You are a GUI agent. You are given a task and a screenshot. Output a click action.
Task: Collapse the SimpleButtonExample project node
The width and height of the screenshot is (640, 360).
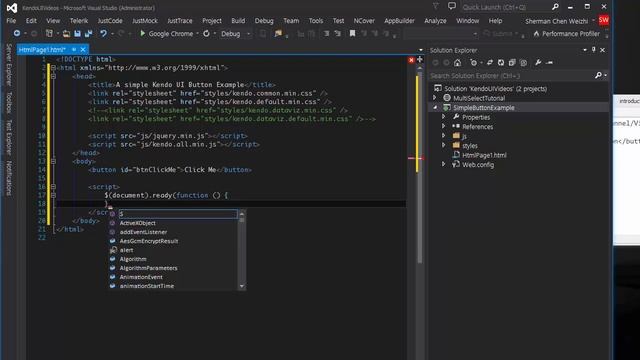435,107
